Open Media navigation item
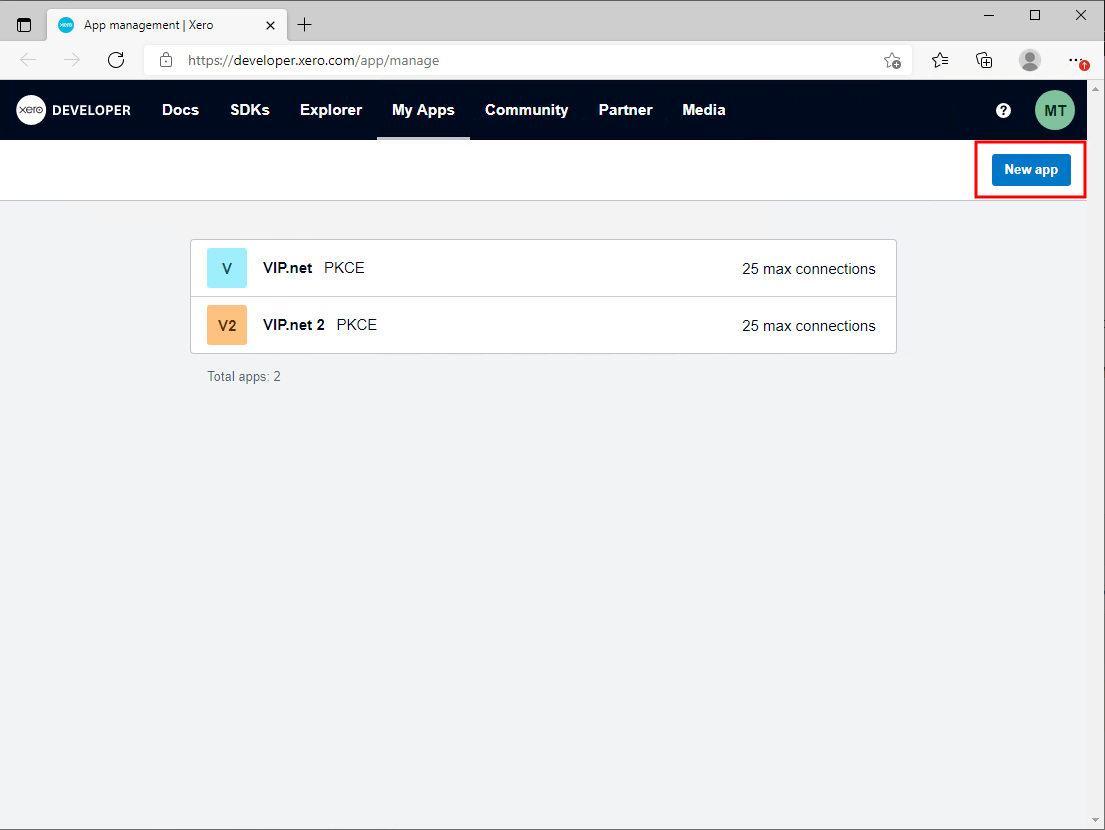This screenshot has width=1105, height=830. click(703, 110)
